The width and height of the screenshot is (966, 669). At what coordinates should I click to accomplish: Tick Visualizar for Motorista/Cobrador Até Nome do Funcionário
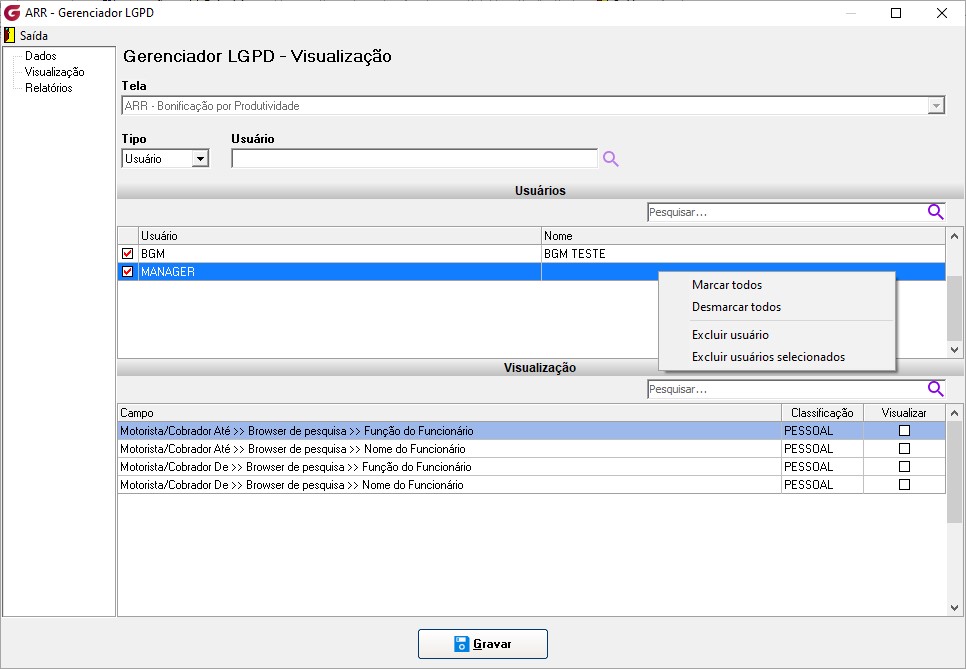[x=904, y=448]
